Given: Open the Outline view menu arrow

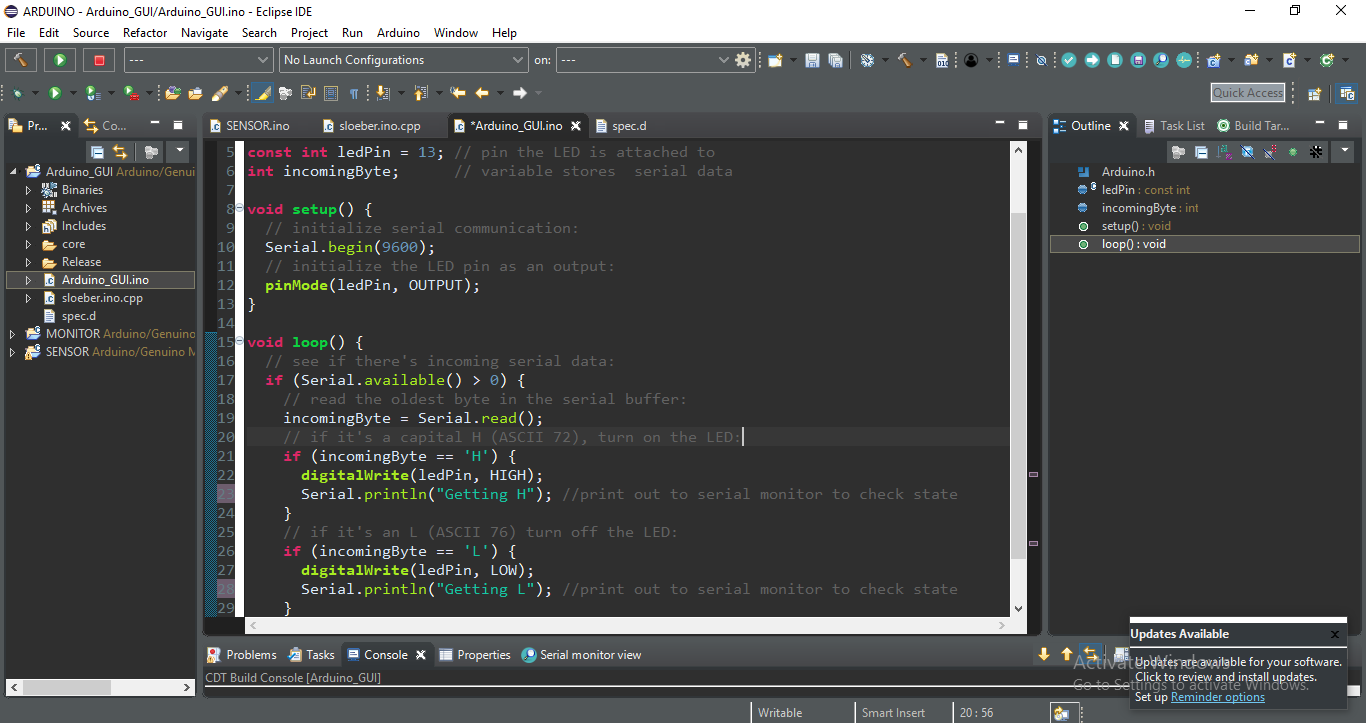Looking at the screenshot, I should 1345,152.
